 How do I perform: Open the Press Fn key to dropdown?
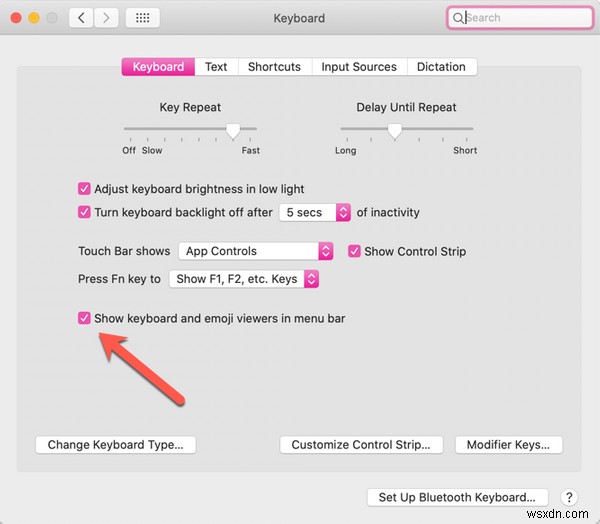click(x=244, y=279)
